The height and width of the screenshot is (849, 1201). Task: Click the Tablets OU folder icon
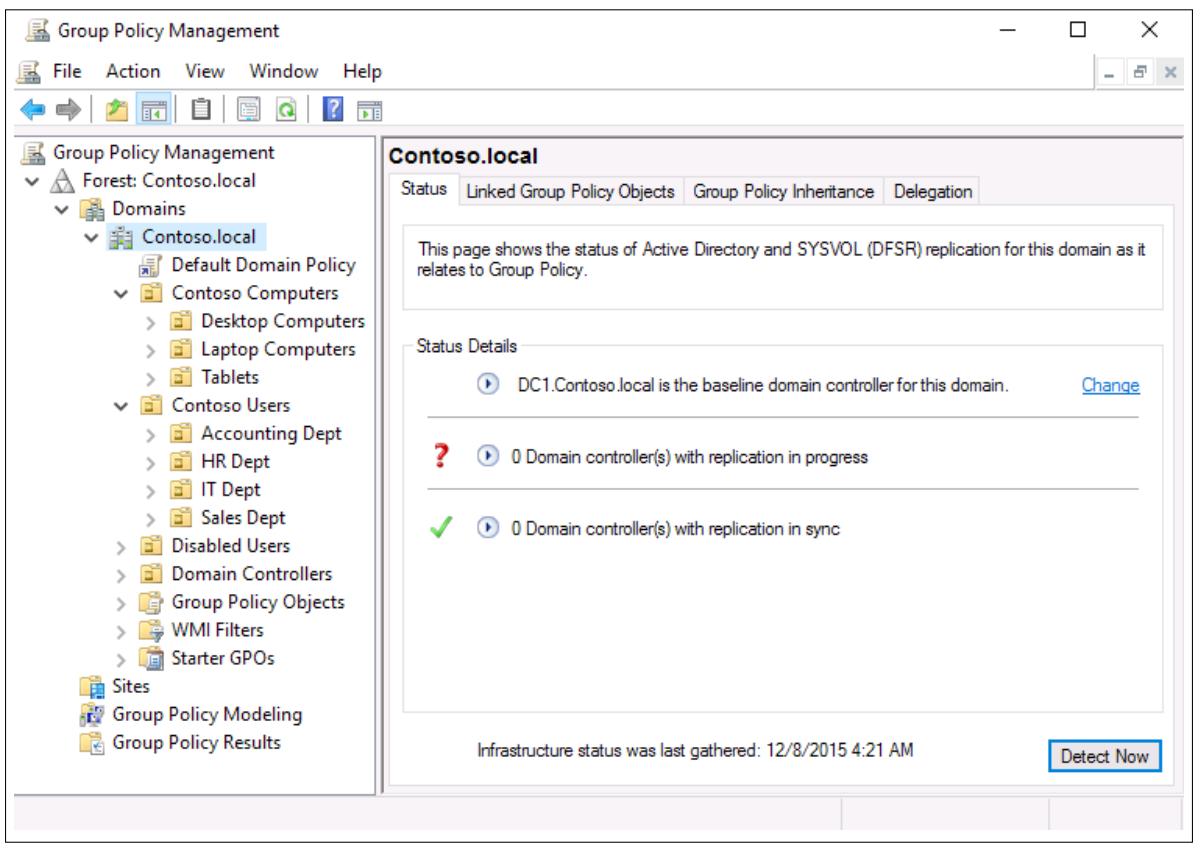pos(181,378)
